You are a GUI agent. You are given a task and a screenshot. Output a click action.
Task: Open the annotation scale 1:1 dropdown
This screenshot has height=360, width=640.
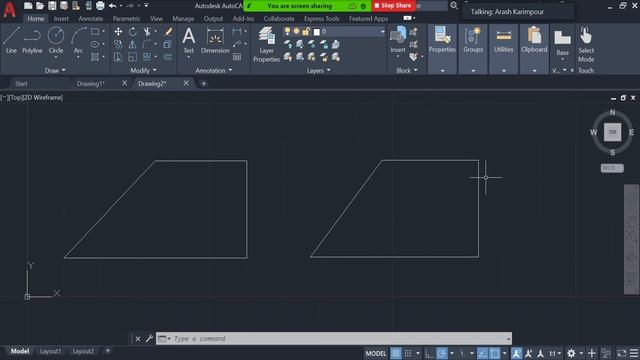pyautogui.click(x=555, y=353)
